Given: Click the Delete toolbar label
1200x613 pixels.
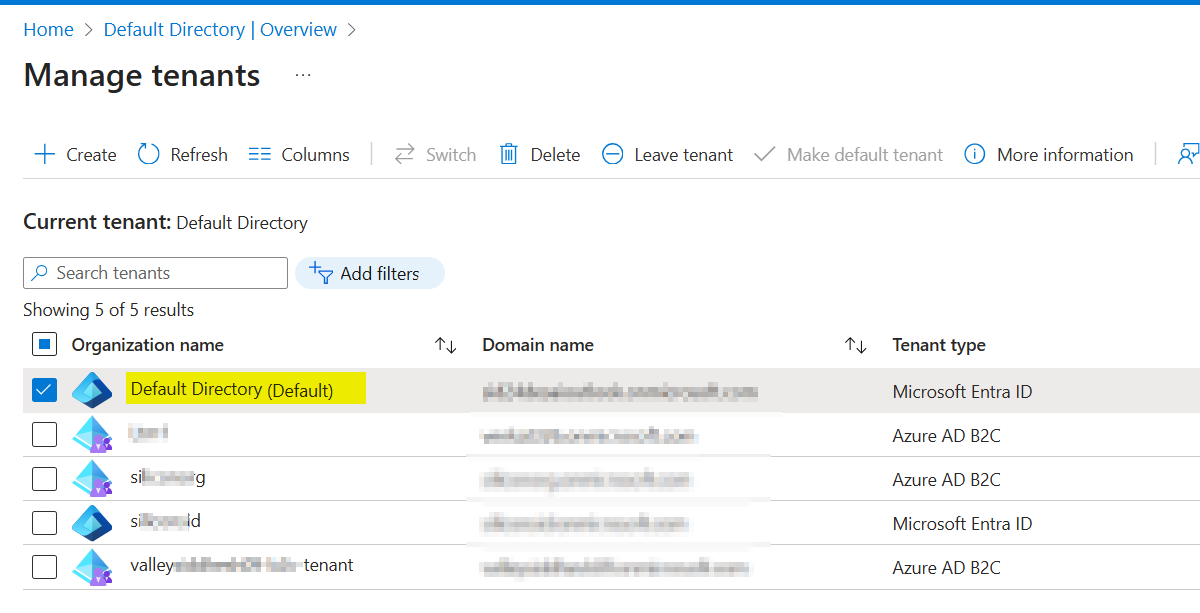Looking at the screenshot, I should 555,155.
